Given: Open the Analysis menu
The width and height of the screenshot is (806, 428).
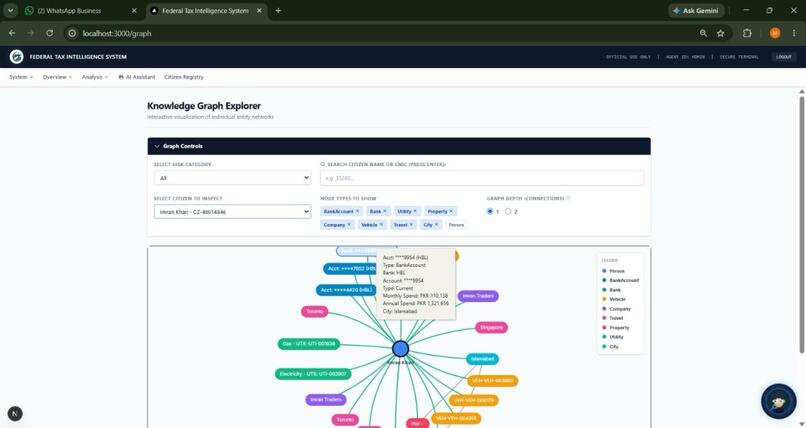Looking at the screenshot, I should point(95,77).
